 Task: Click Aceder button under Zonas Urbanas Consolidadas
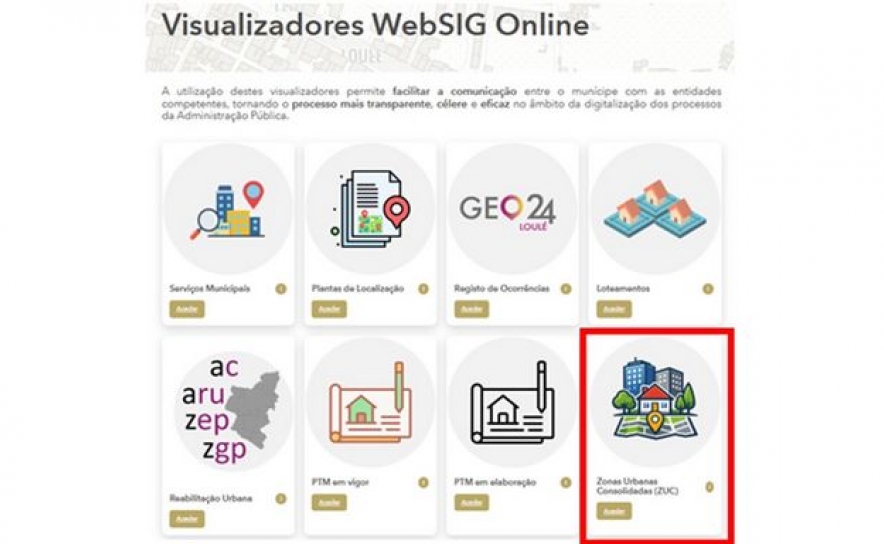tap(614, 511)
